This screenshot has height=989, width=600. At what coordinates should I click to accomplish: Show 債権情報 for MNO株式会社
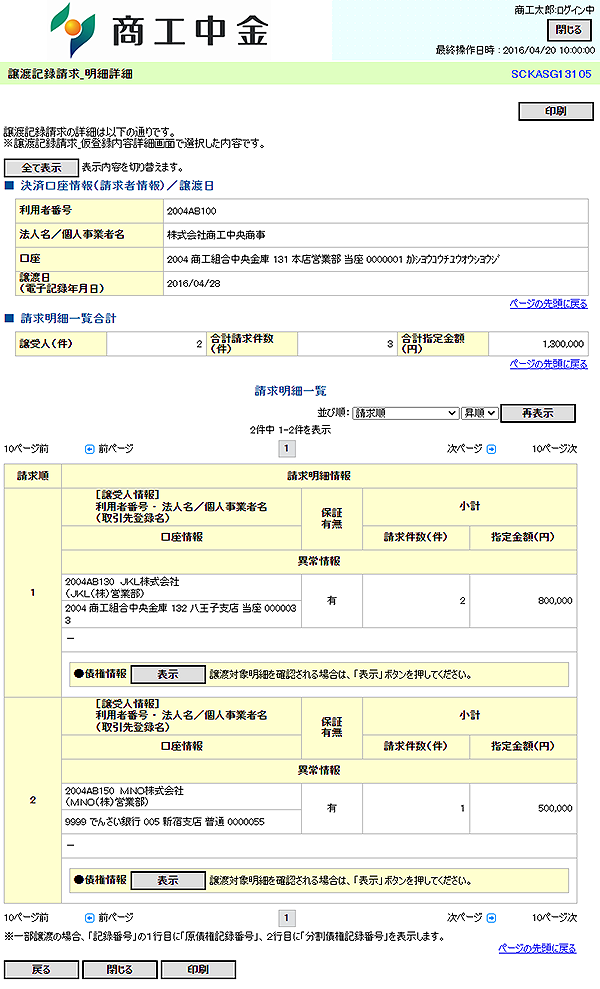pos(168,880)
